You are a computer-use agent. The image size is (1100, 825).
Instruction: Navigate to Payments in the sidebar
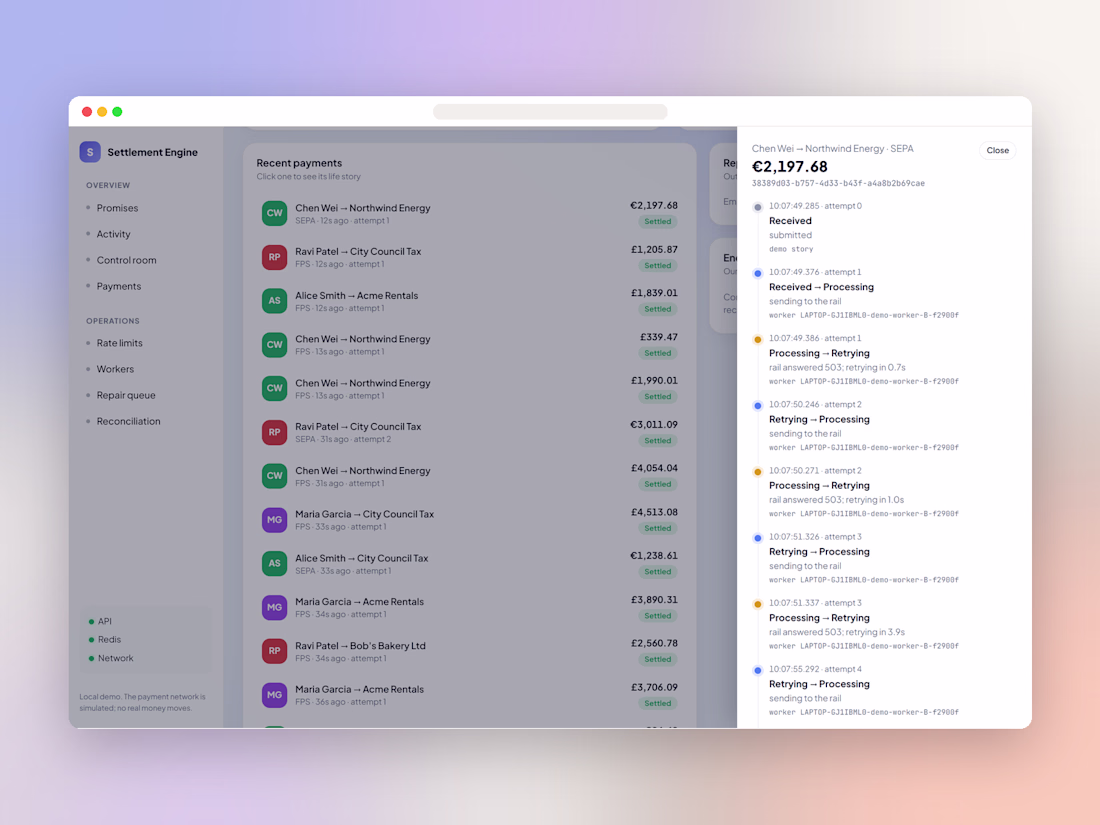(x=119, y=286)
